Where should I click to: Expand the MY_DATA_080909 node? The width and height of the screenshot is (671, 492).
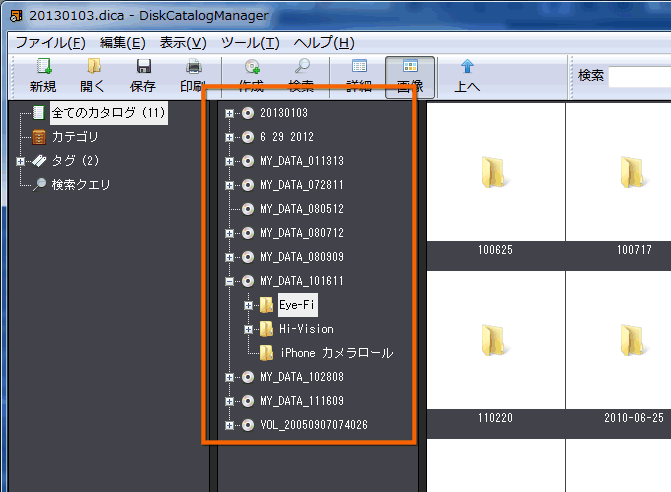[229, 257]
